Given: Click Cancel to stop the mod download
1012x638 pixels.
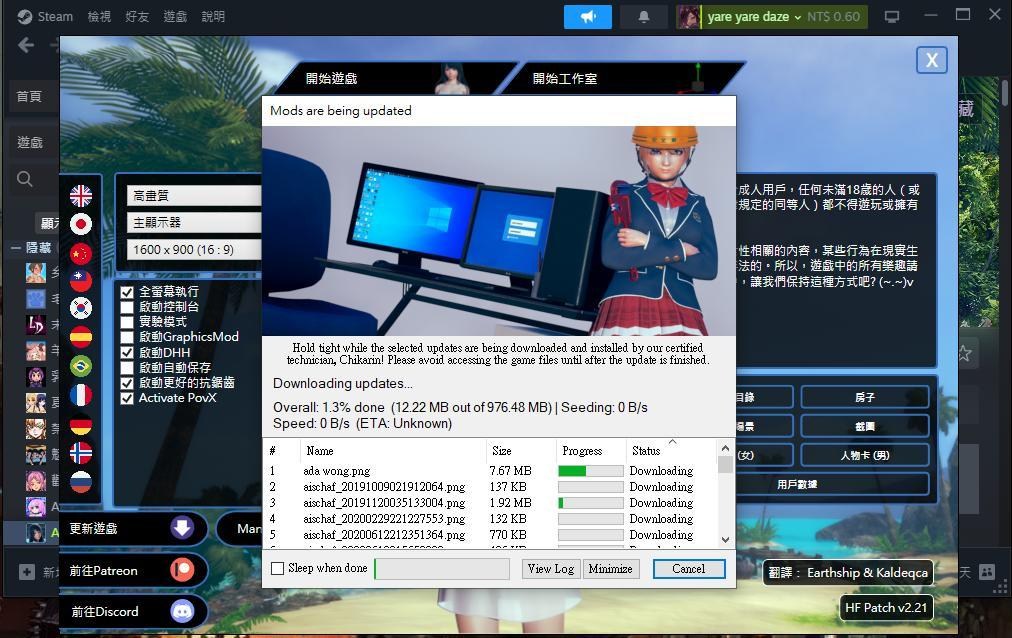Looking at the screenshot, I should coord(688,568).
